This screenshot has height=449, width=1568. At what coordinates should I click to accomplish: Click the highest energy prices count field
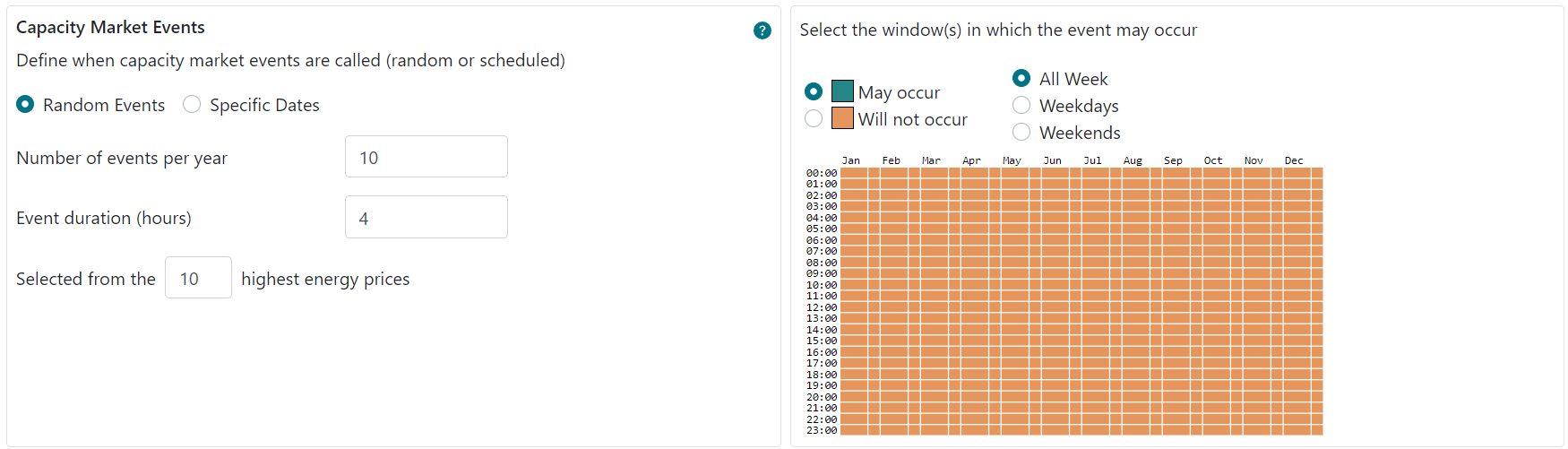coord(198,278)
